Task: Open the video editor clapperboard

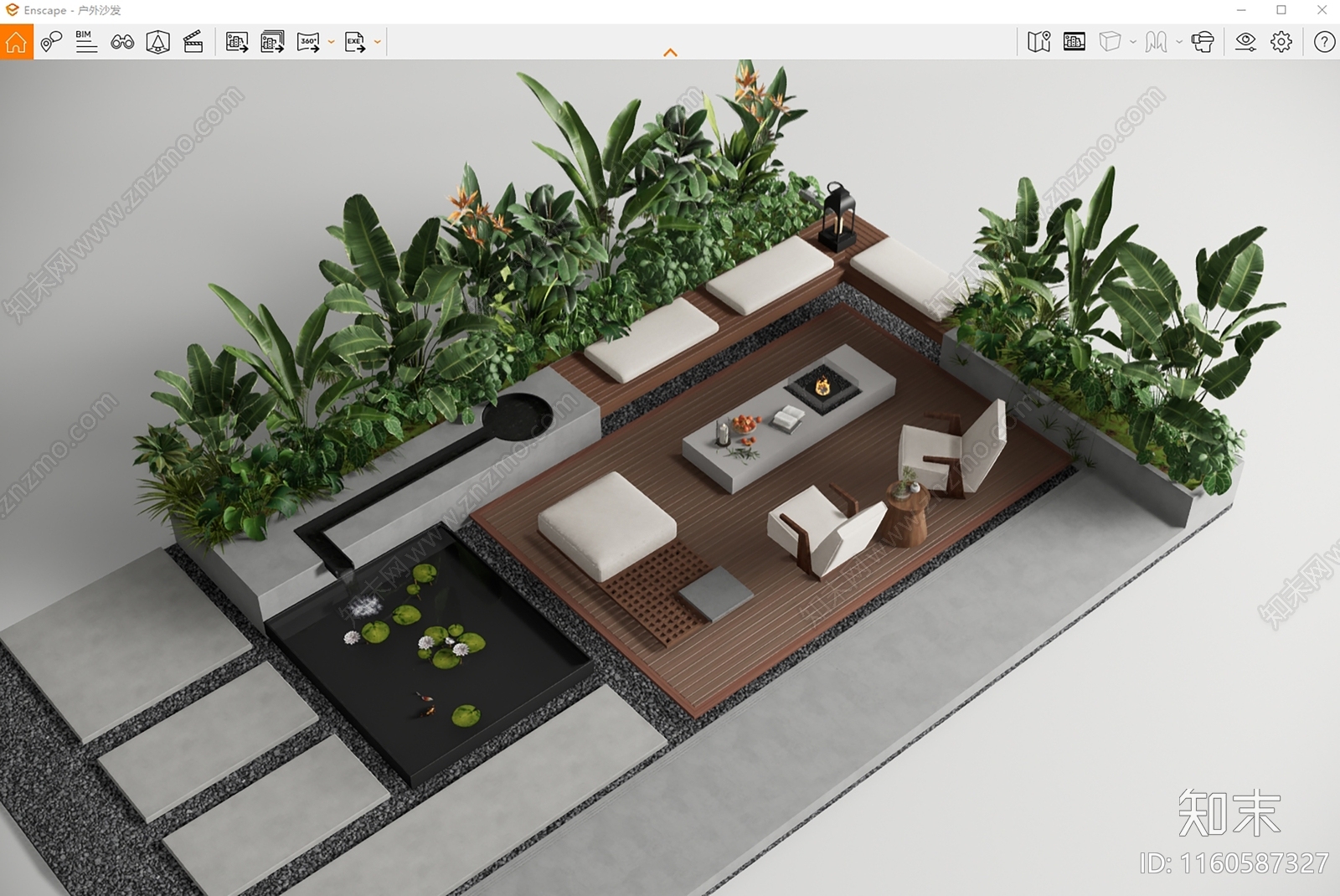Action: coord(193,41)
